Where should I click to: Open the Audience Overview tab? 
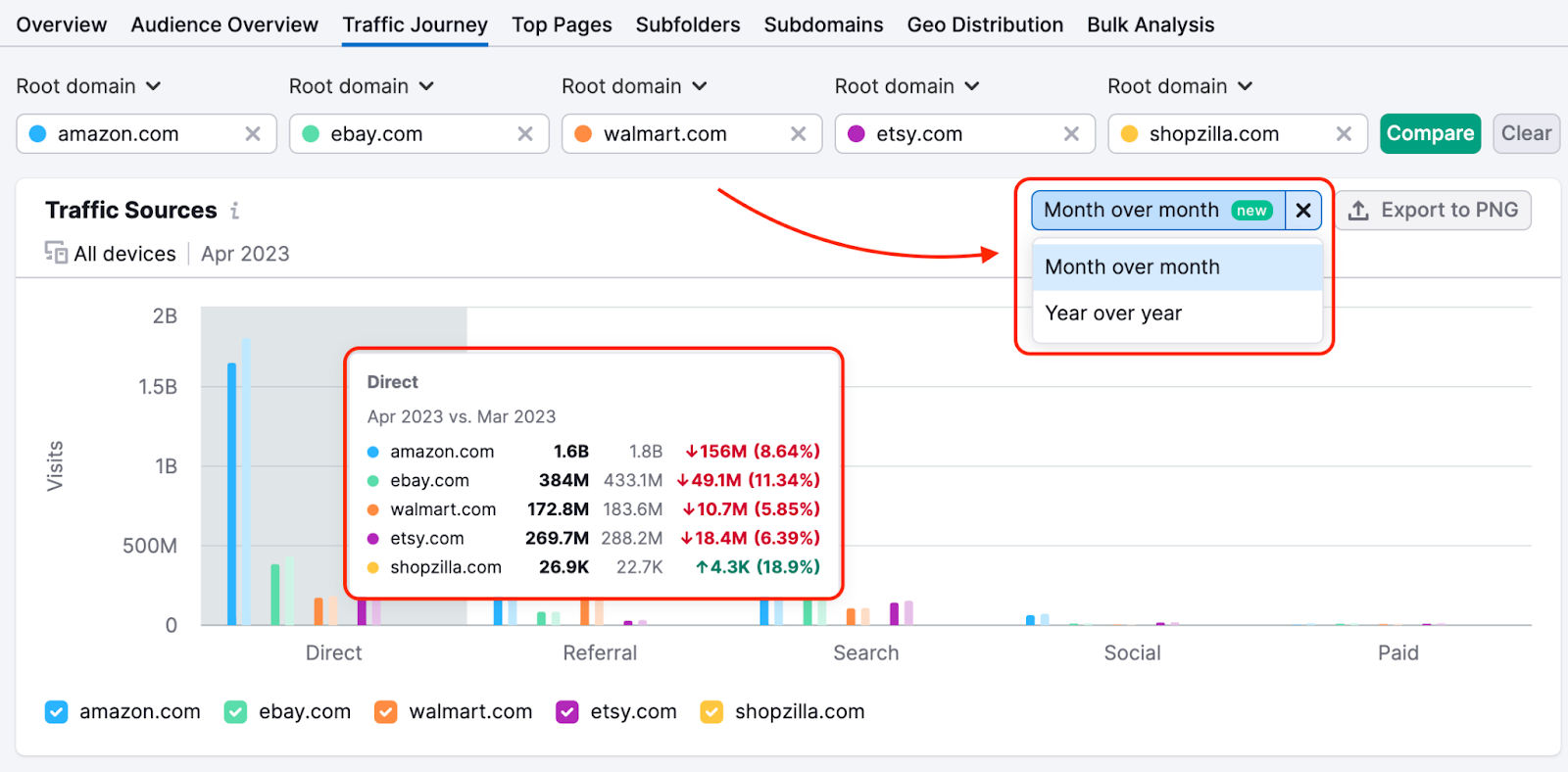click(224, 24)
